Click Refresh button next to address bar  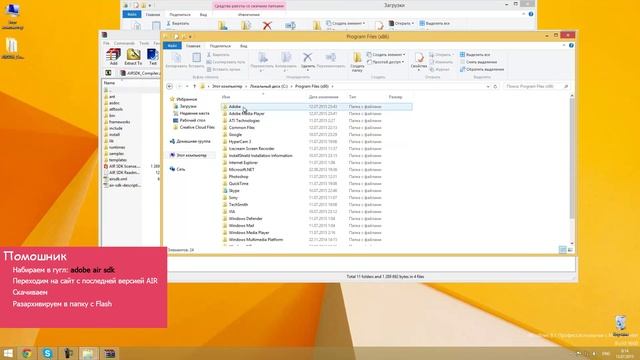pos(495,87)
